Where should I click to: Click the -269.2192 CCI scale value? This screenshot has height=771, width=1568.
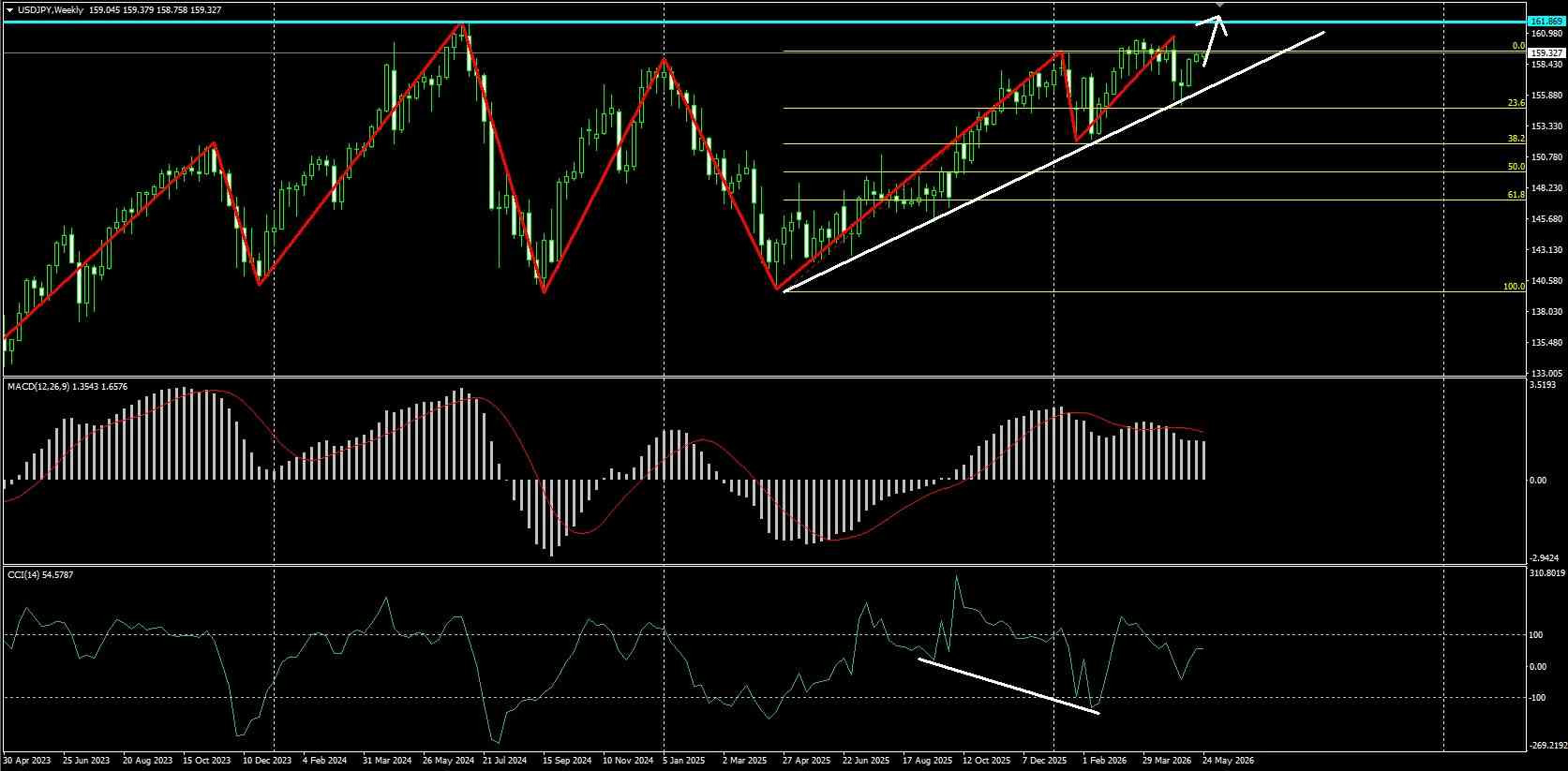(x=1546, y=747)
